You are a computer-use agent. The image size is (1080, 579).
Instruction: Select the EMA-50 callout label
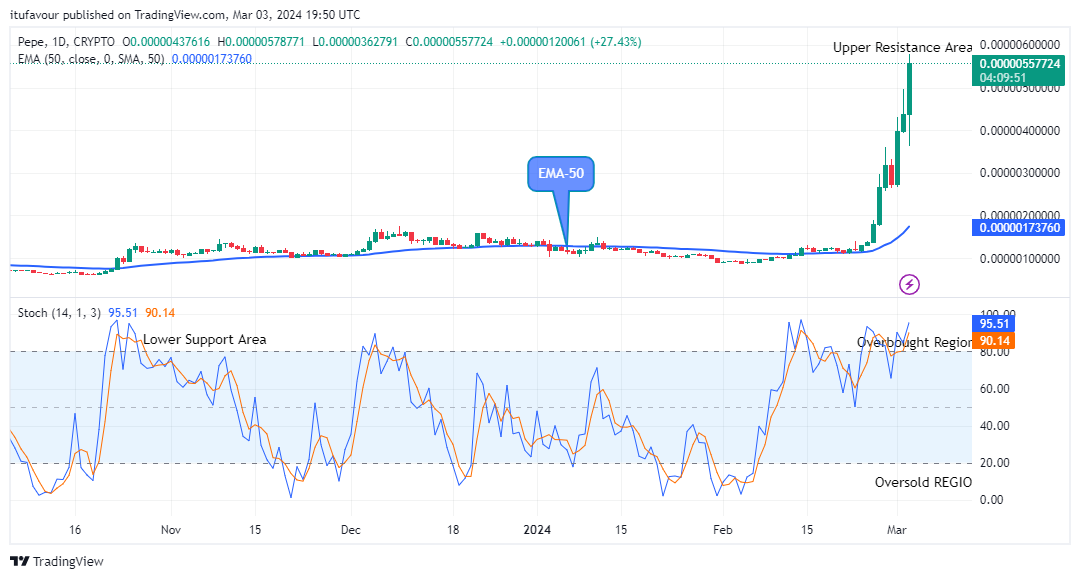[561, 173]
